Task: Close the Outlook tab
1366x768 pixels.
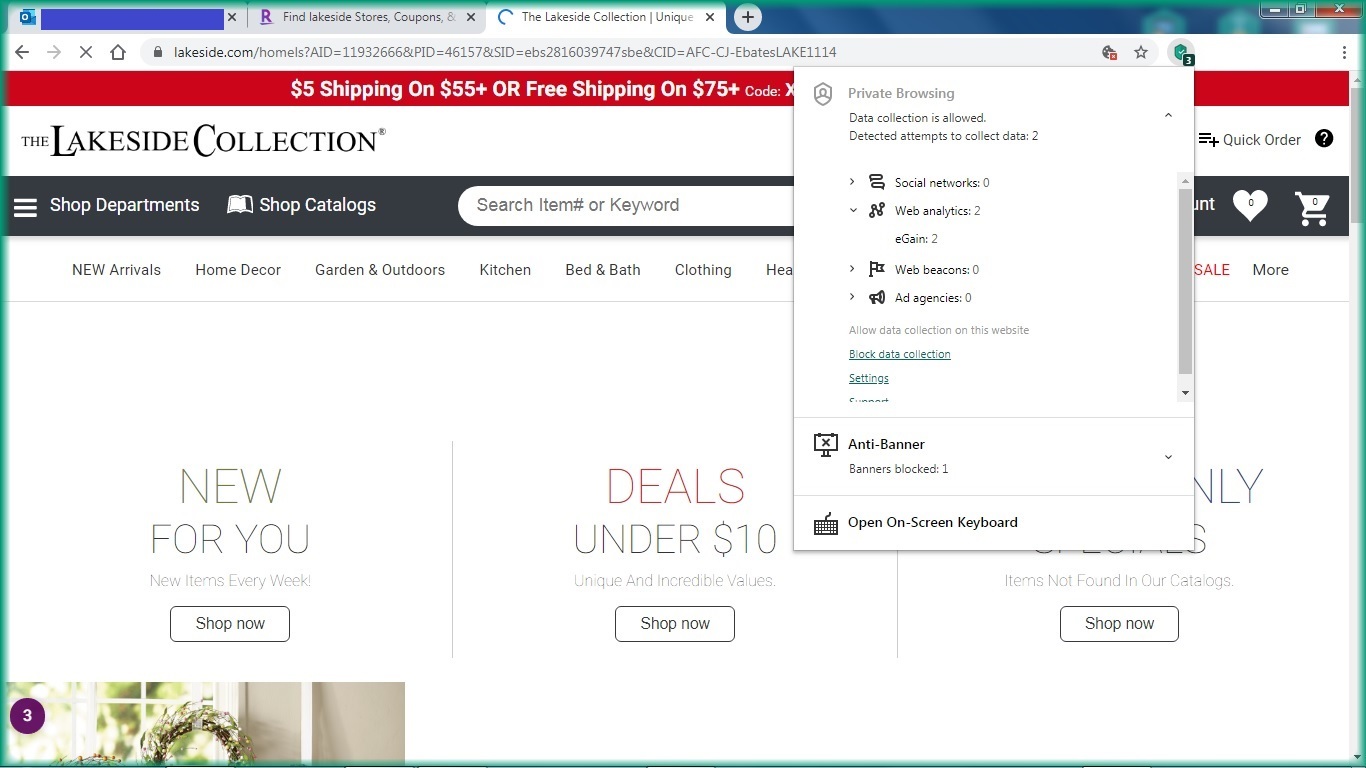Action: 233,17
